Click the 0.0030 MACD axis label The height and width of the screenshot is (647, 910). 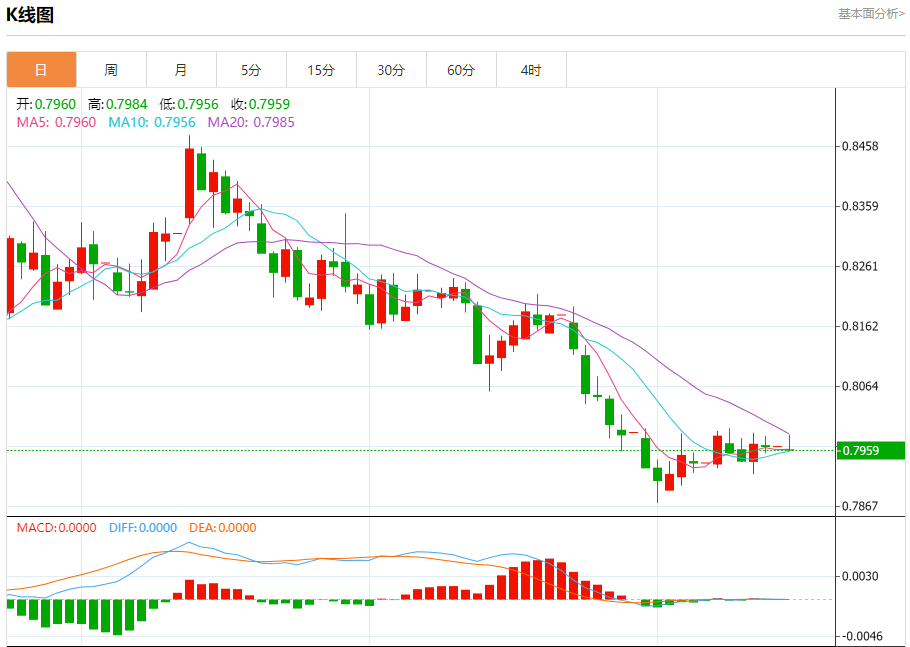[x=860, y=576]
